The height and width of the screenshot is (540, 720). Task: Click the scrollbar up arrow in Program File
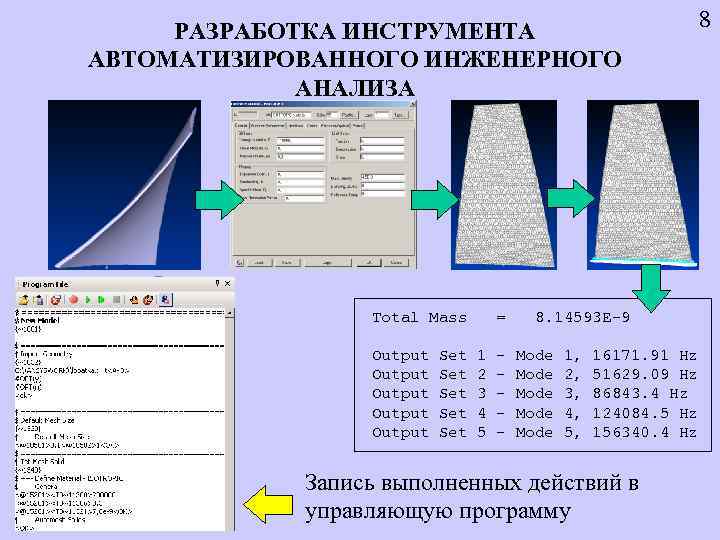230,314
